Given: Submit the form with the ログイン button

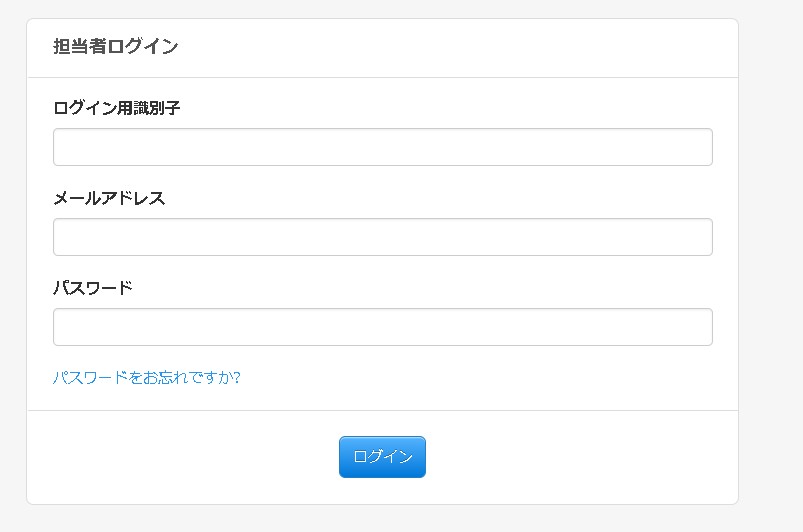Looking at the screenshot, I should pos(382,457).
